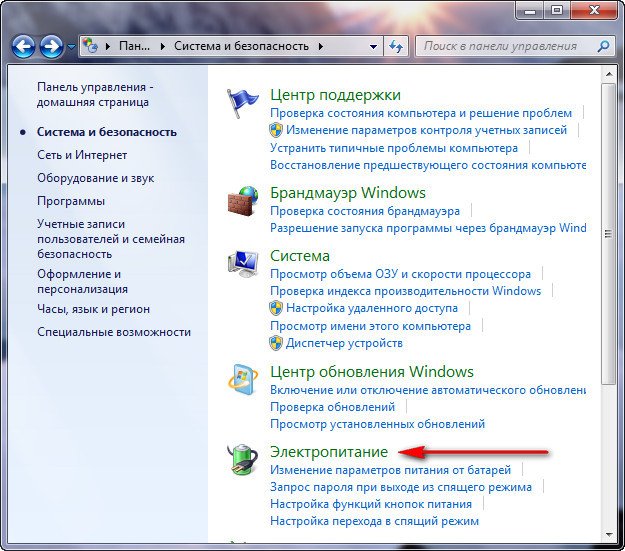This screenshot has height=551, width=625.
Task: Minimize the Control Panel window
Action: (x=530, y=11)
